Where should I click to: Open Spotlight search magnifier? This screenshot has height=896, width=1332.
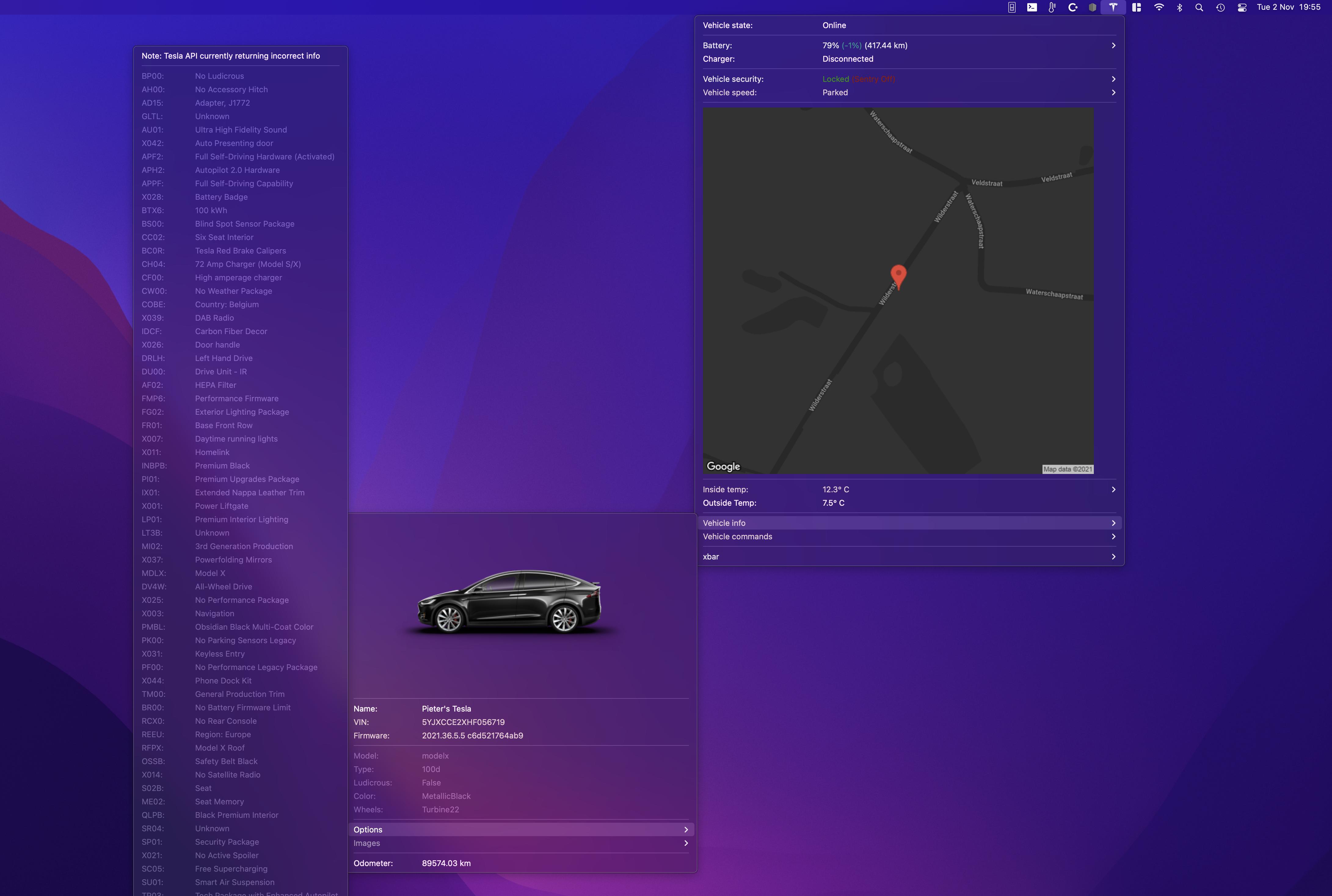pyautogui.click(x=1199, y=7)
